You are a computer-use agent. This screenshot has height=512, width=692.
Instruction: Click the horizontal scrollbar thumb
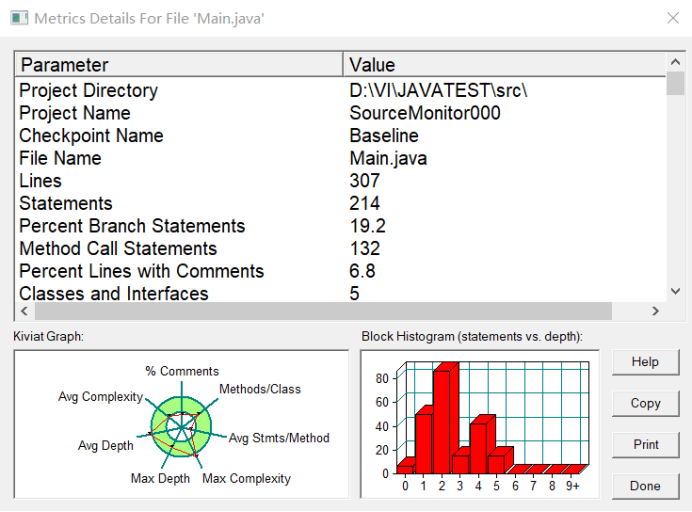pyautogui.click(x=323, y=311)
